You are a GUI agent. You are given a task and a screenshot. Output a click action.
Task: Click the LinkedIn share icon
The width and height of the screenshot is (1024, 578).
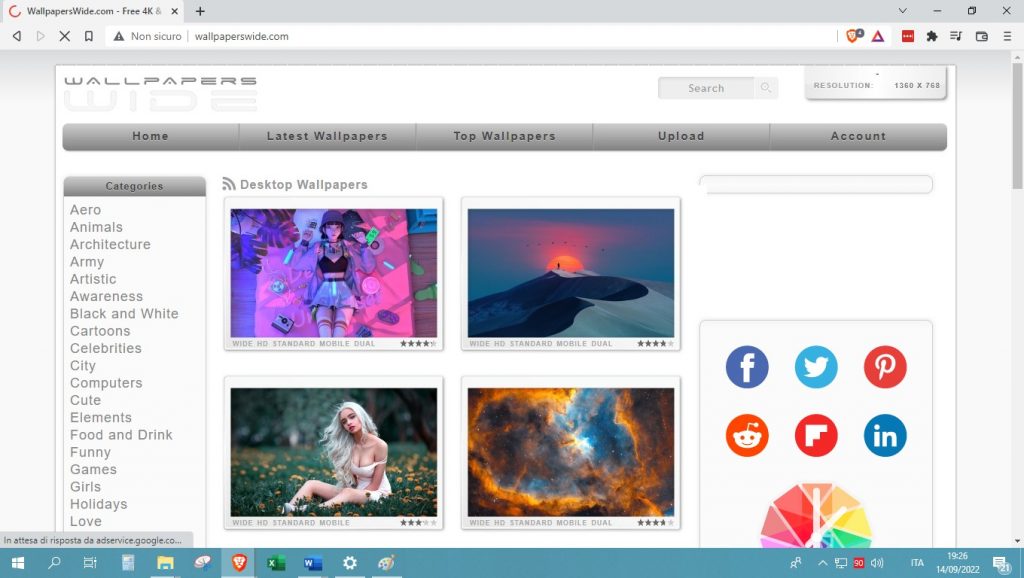click(885, 436)
